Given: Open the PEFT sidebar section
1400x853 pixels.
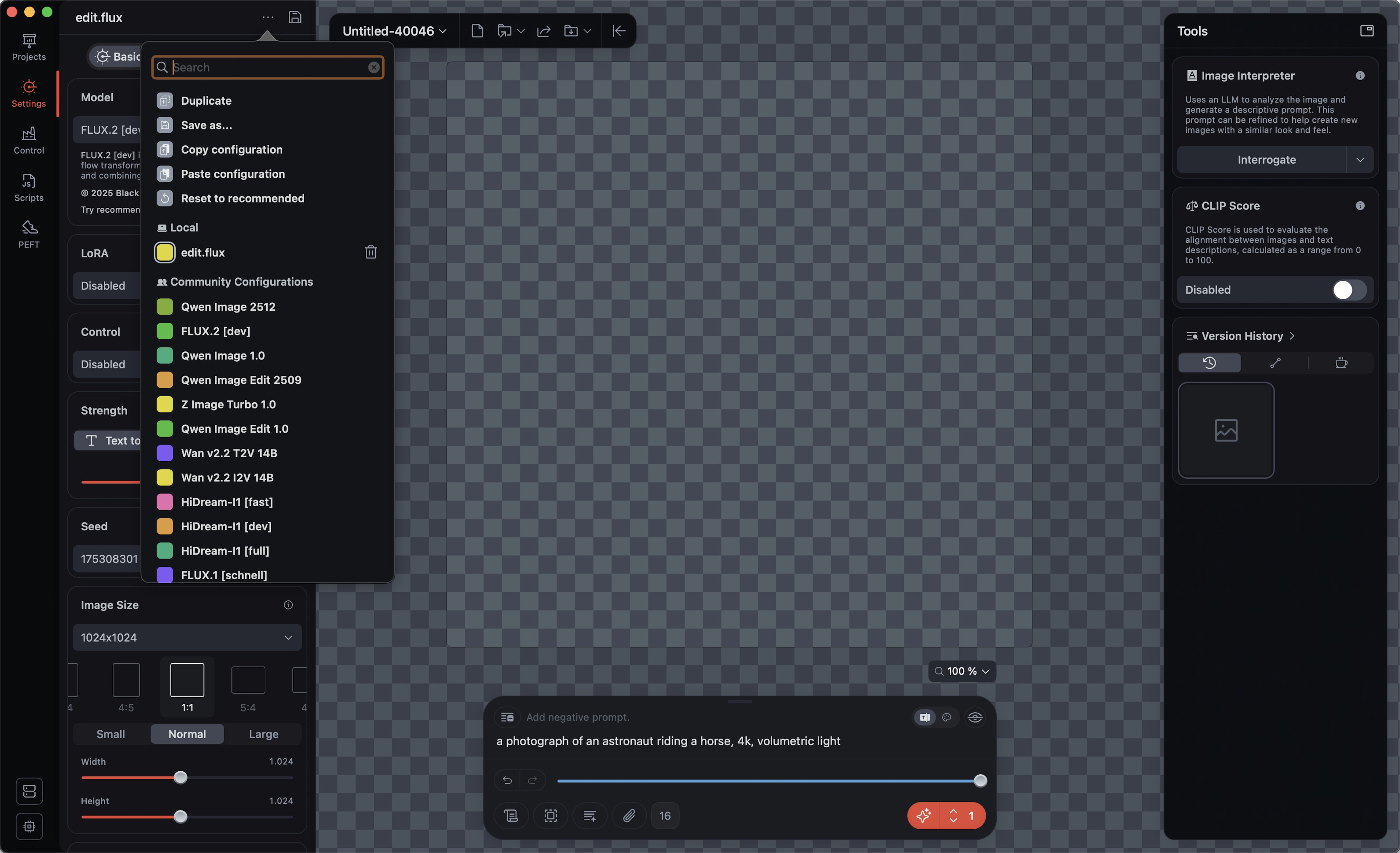Looking at the screenshot, I should coord(29,234).
